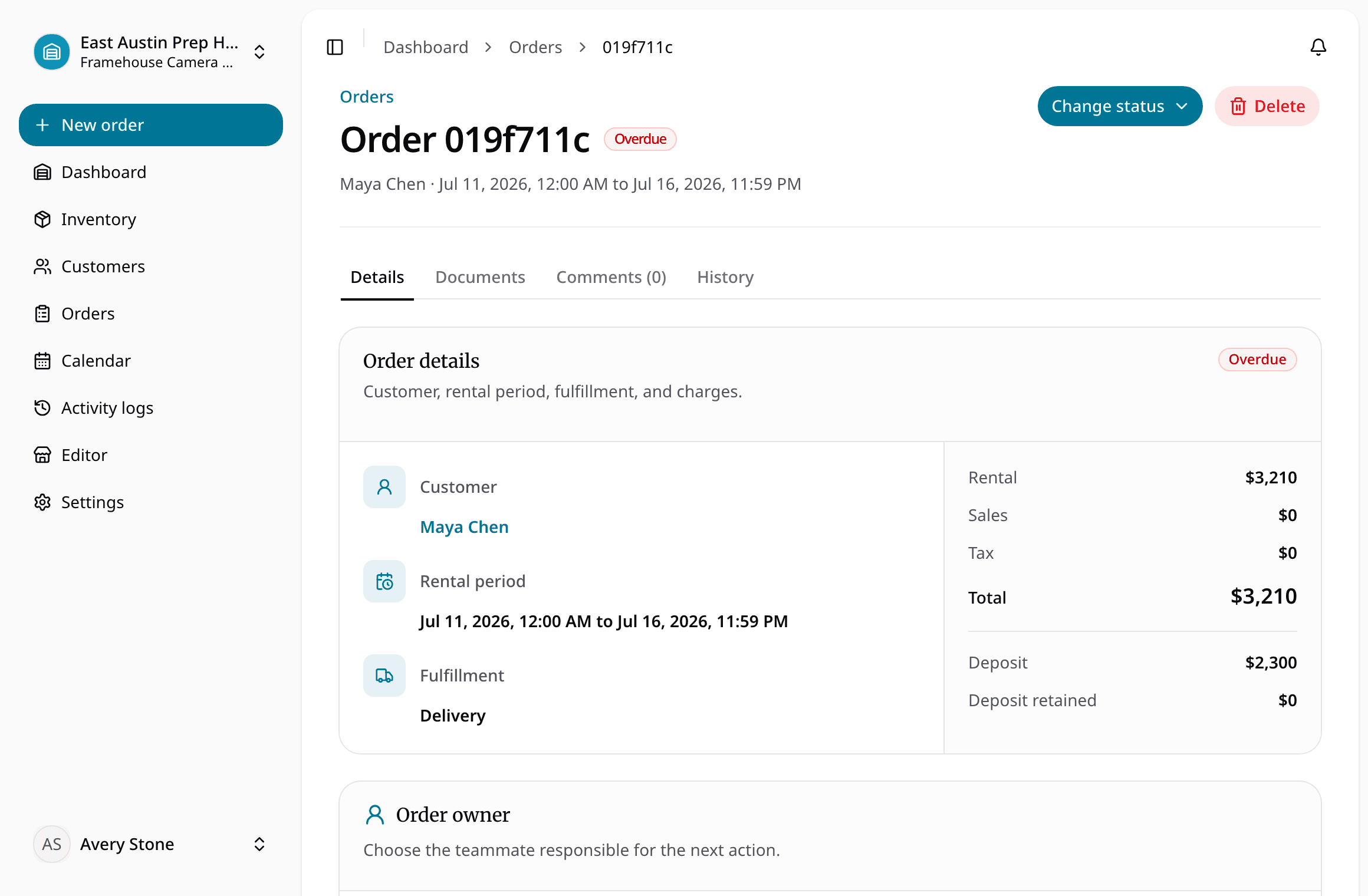
Task: Click the Editor storefront icon
Action: (42, 455)
